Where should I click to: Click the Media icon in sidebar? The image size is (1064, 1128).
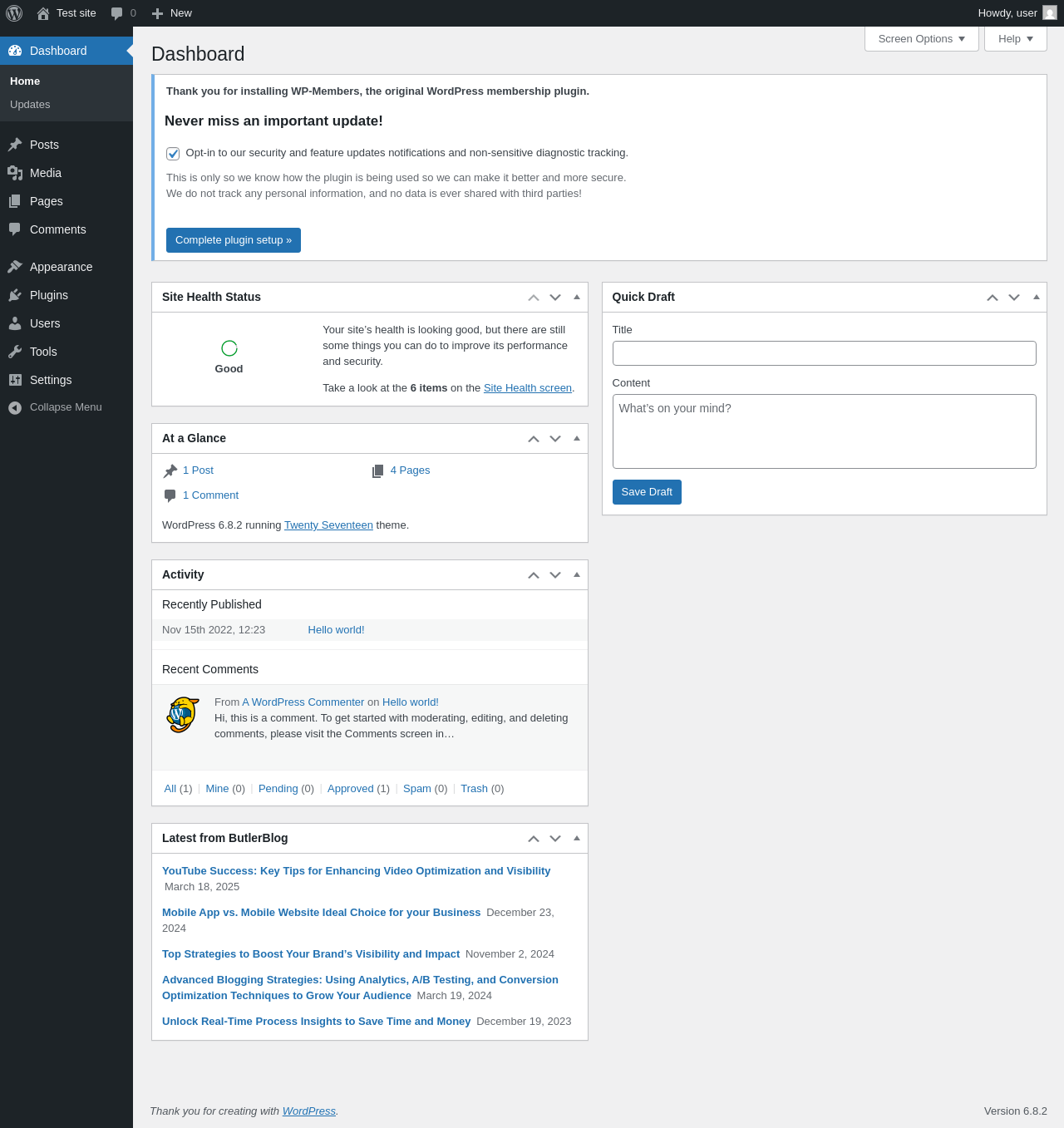(15, 173)
